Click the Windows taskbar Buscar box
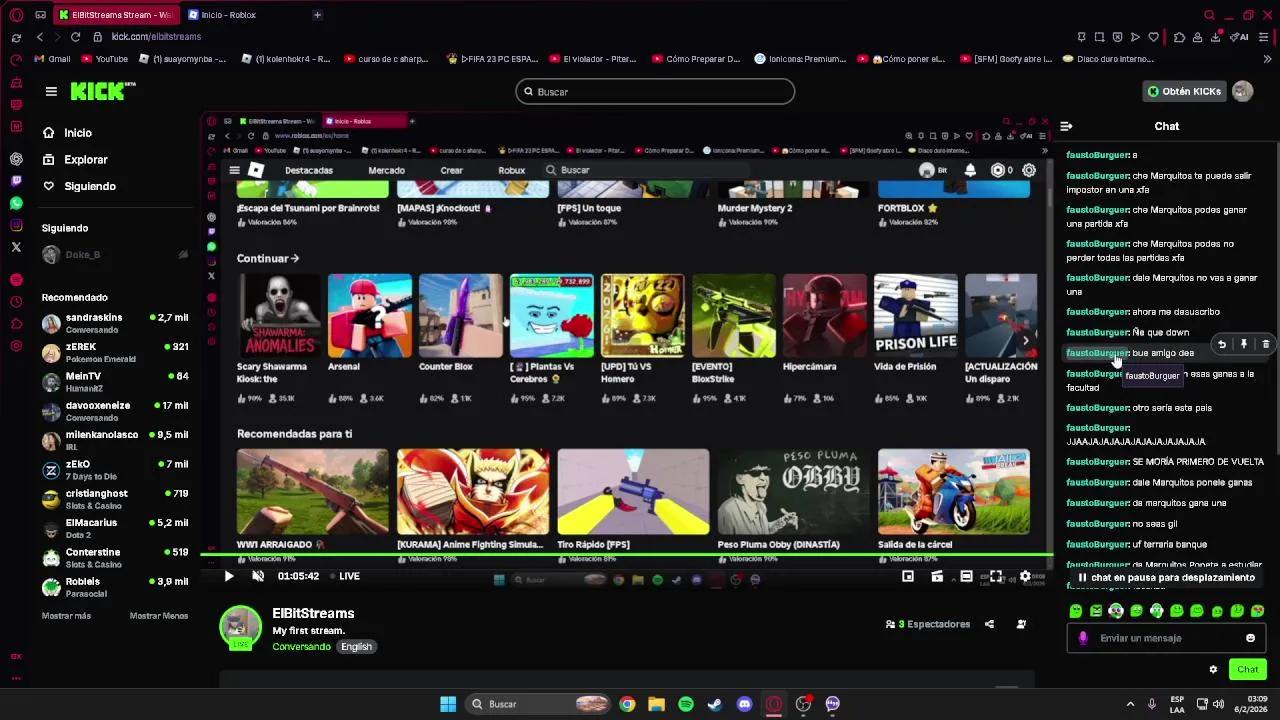The width and height of the screenshot is (1280, 720). point(539,704)
